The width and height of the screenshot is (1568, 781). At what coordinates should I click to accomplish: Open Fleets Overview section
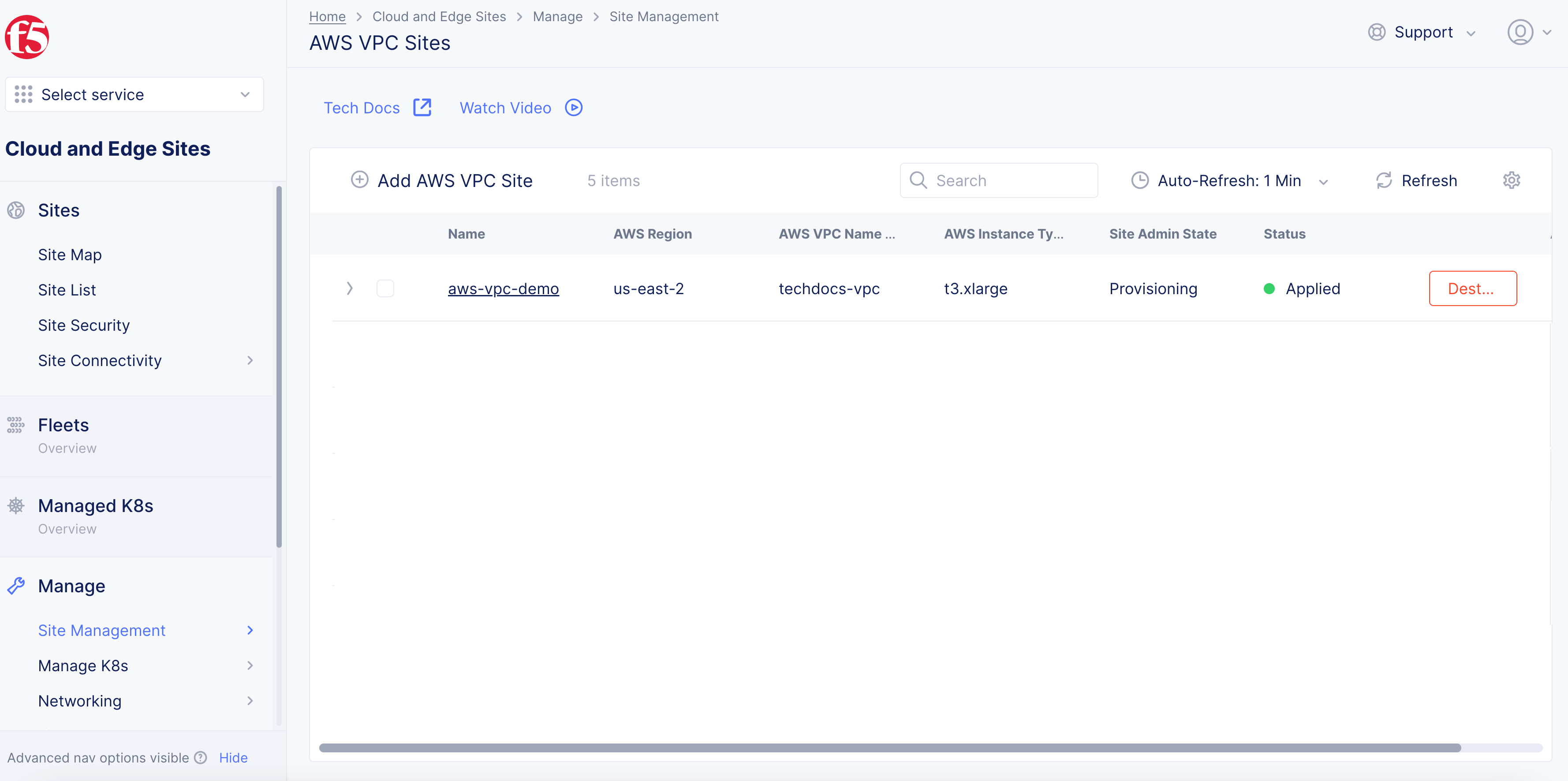point(67,448)
